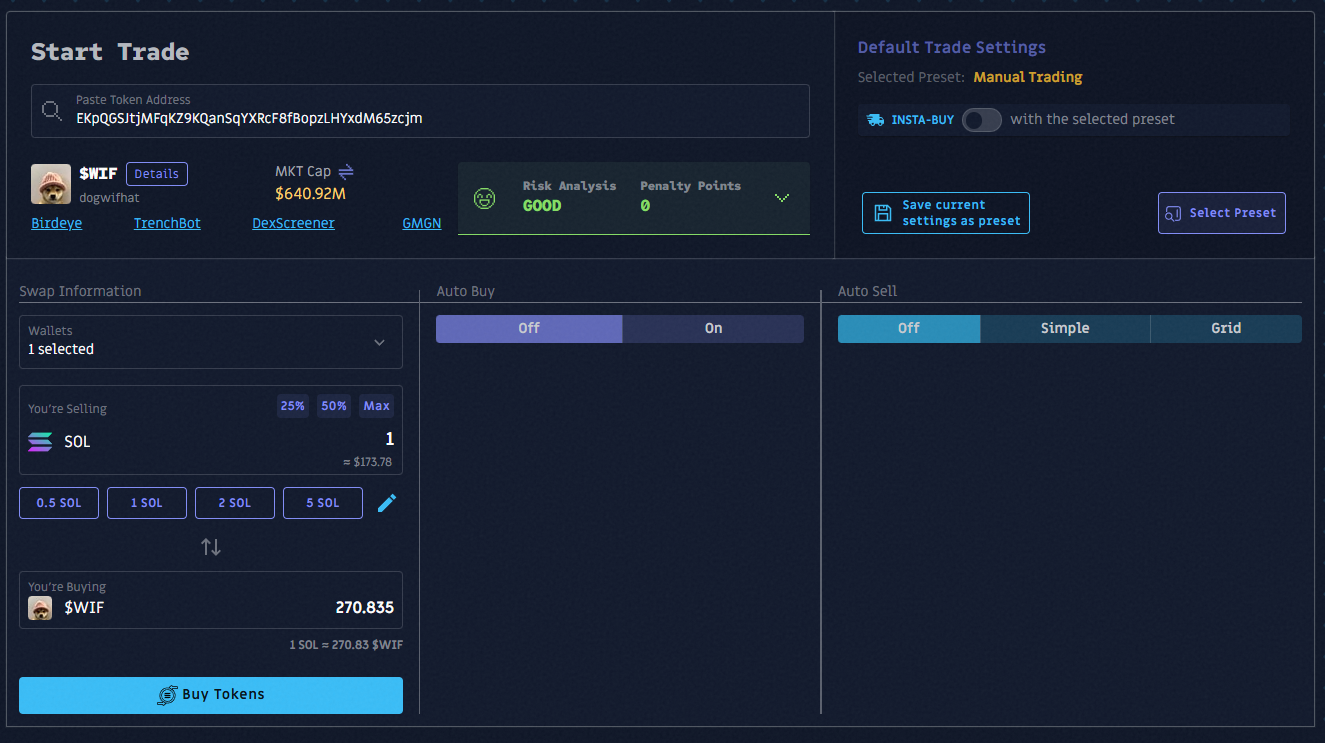Screen dimensions: 1325x743
Task: Turn Auto Buy On
Action: (713, 329)
